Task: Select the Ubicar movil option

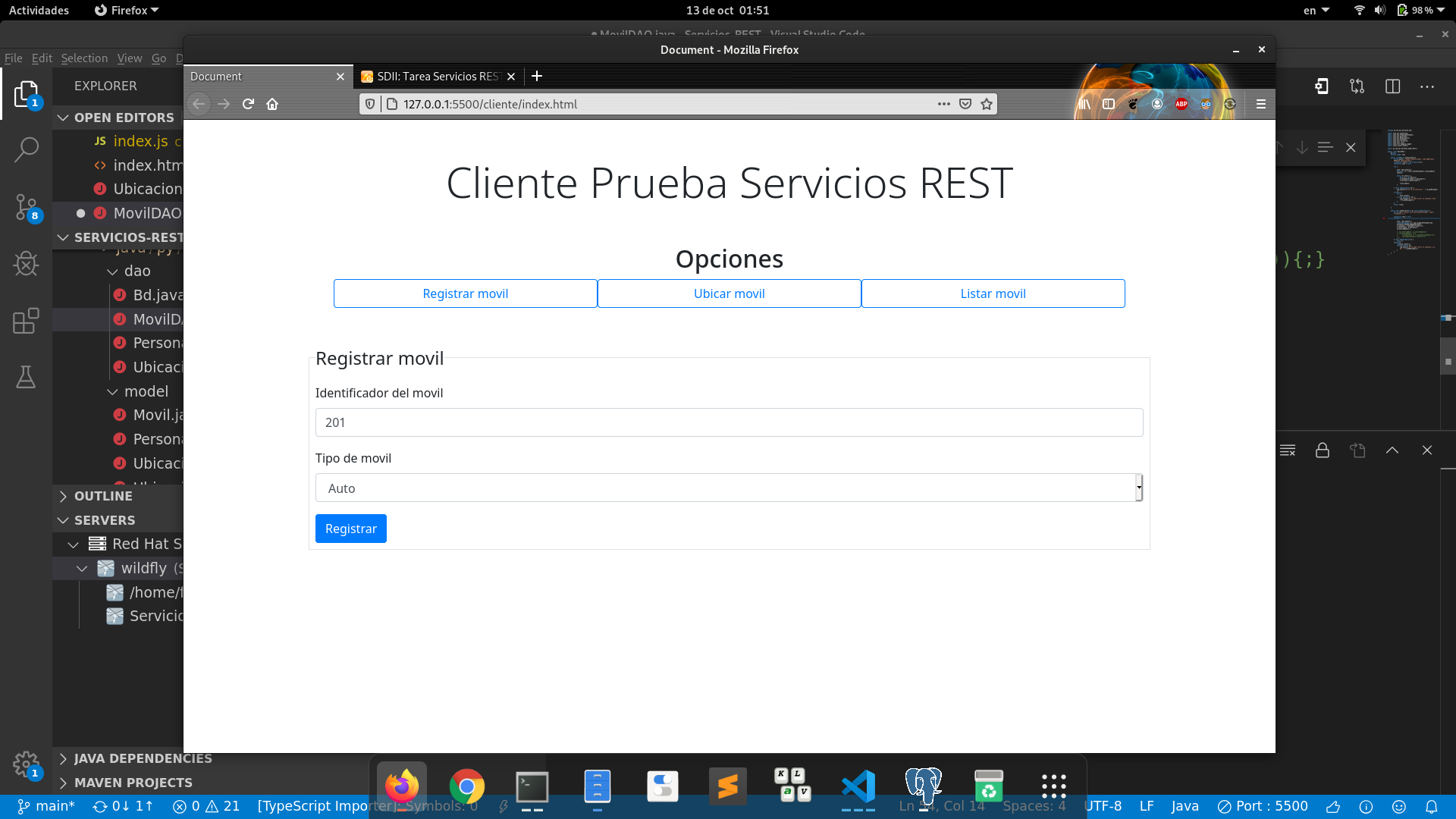Action: click(x=729, y=293)
